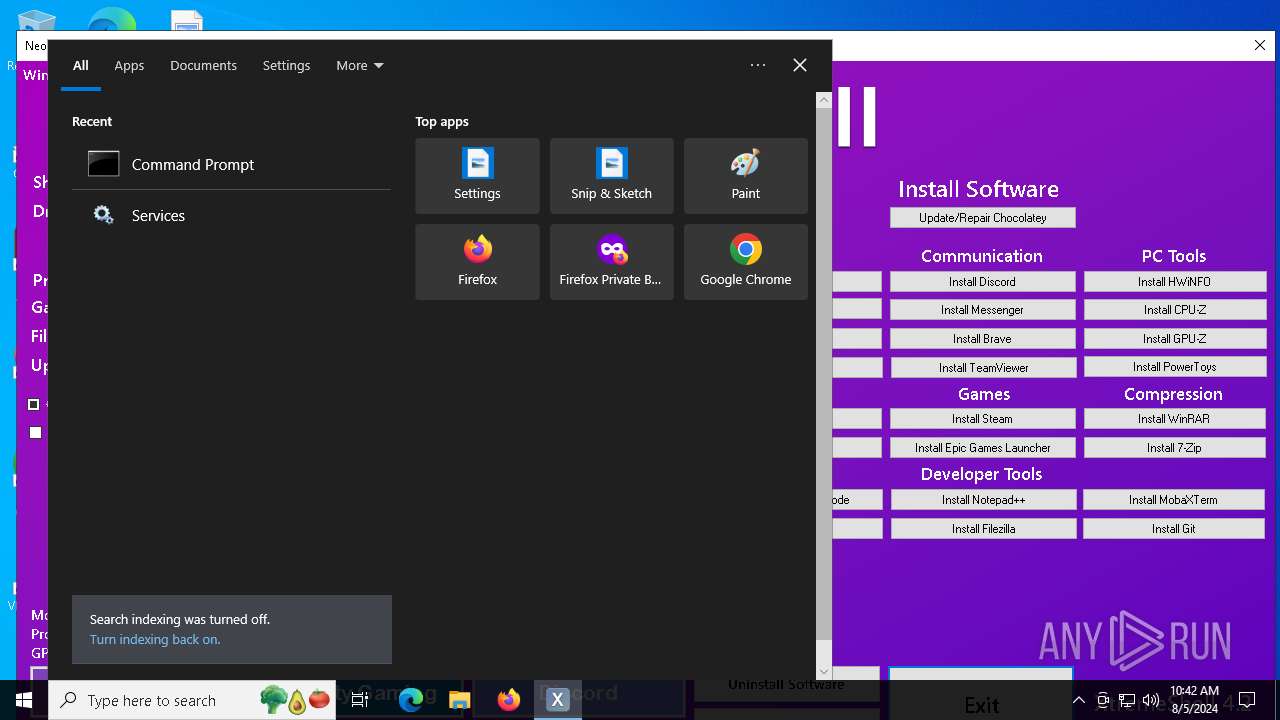This screenshot has height=720, width=1280.
Task: Open Firefox from the taskbar
Action: (x=509, y=700)
